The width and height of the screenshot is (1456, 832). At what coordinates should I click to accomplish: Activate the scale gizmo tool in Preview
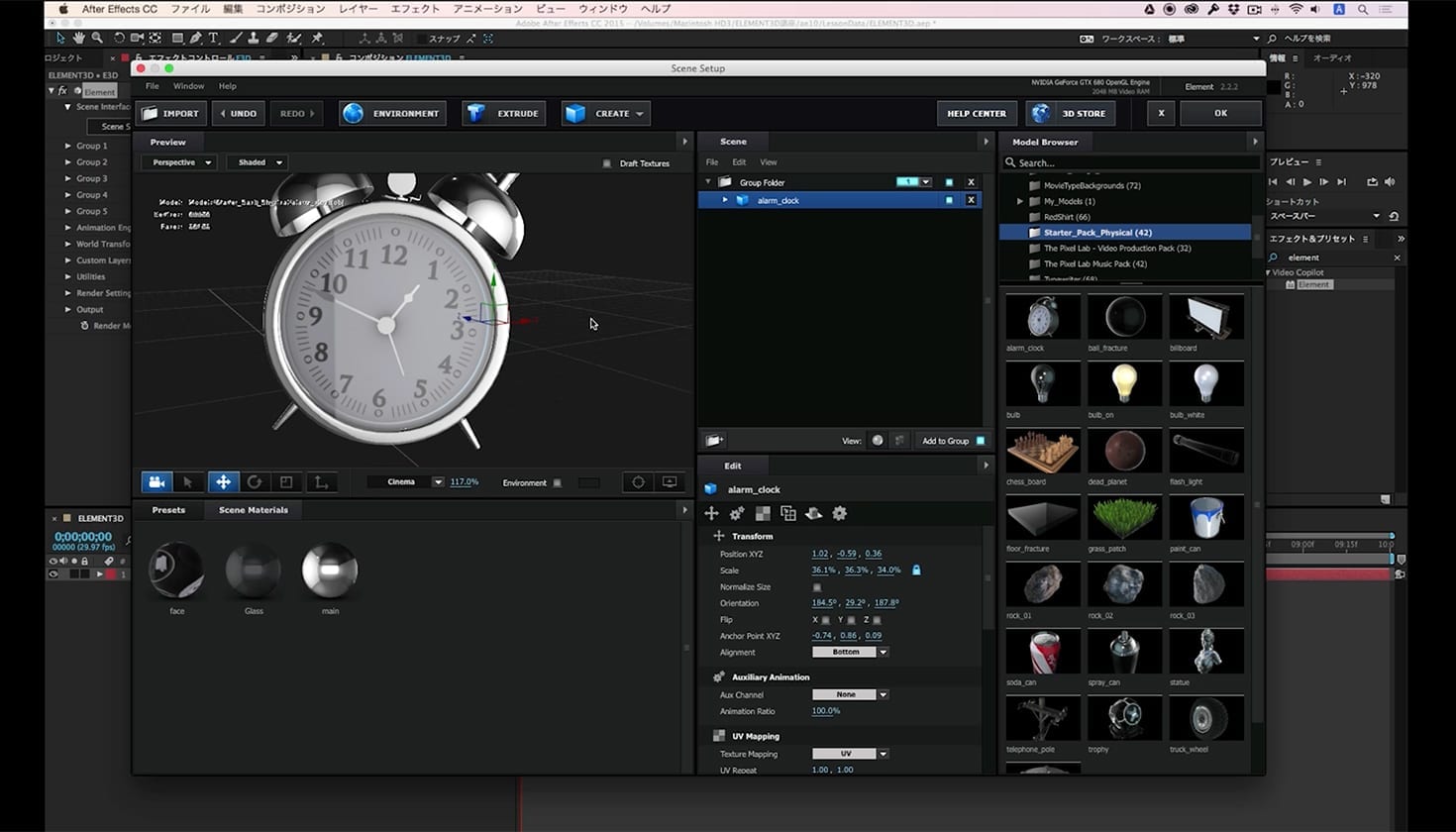(x=286, y=482)
